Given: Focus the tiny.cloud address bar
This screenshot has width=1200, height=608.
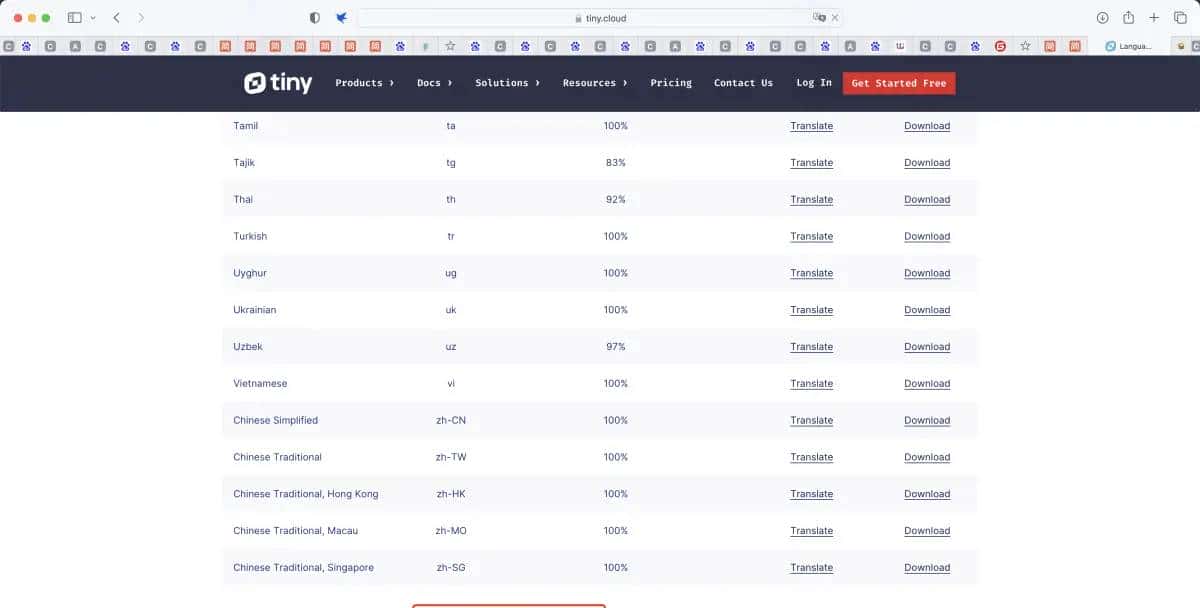Looking at the screenshot, I should click(600, 18).
